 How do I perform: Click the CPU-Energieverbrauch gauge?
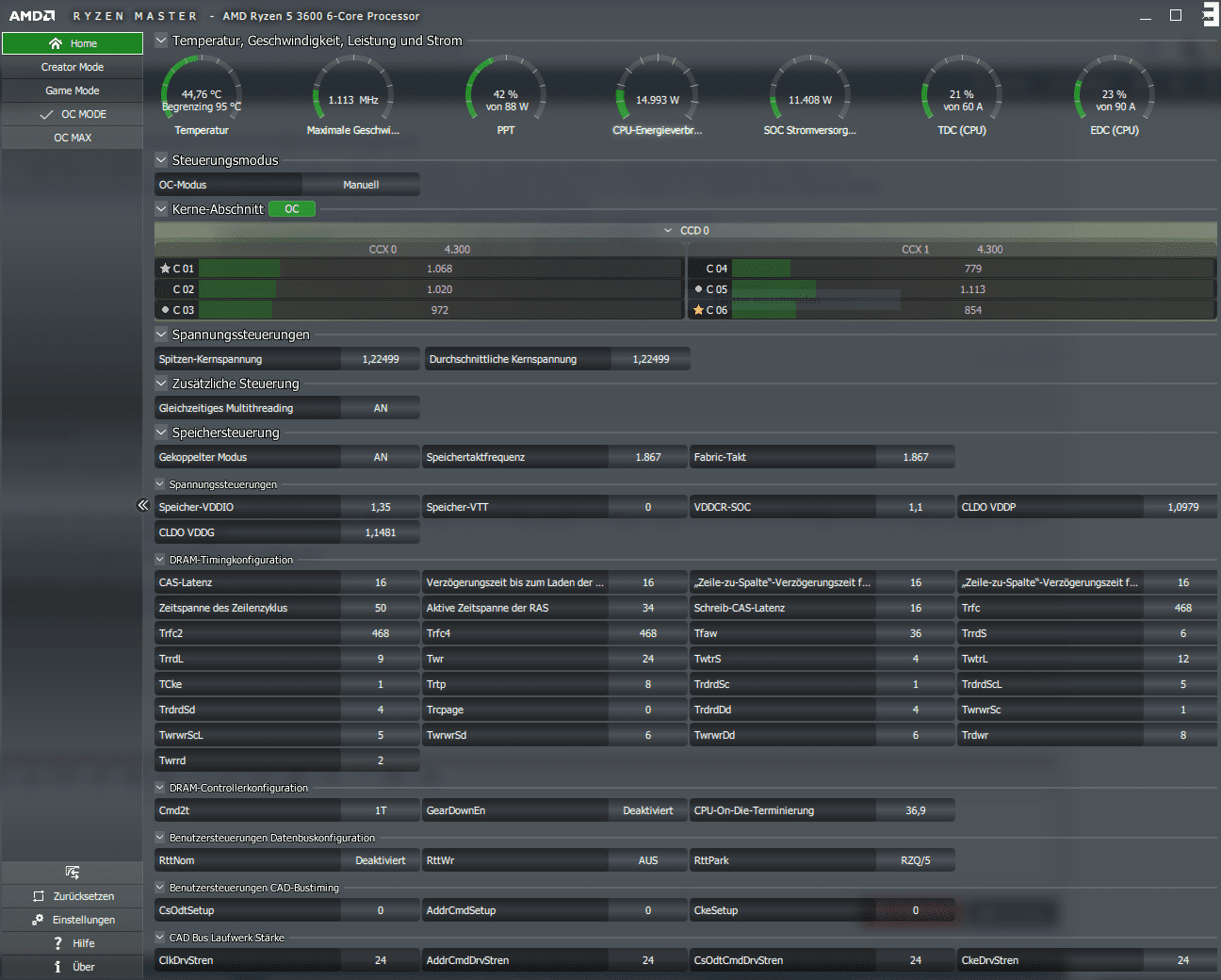pos(658,94)
